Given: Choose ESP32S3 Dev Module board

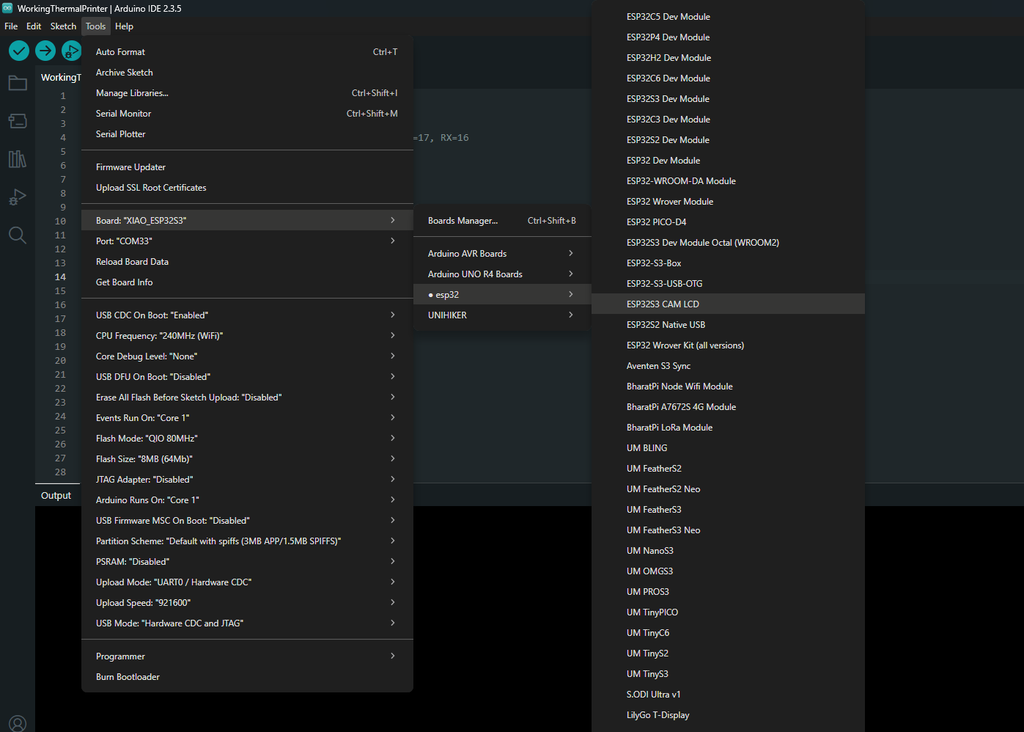Looking at the screenshot, I should pos(668,99).
